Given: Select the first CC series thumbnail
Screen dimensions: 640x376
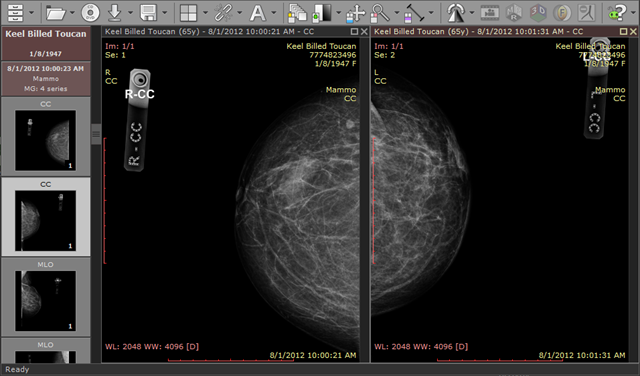Looking at the screenshot, I should (45, 140).
